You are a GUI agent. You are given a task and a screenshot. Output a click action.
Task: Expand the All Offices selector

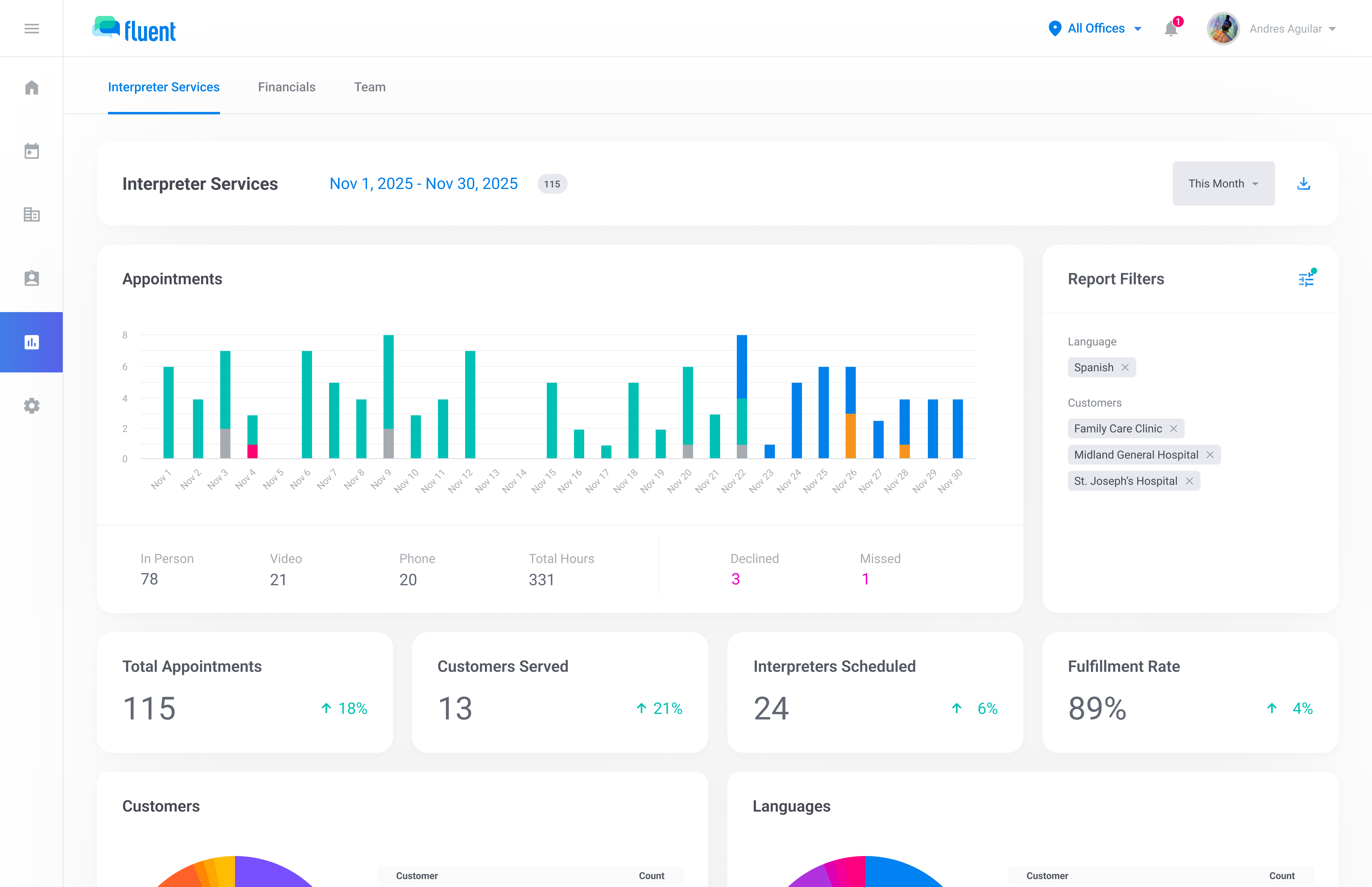(x=1095, y=28)
